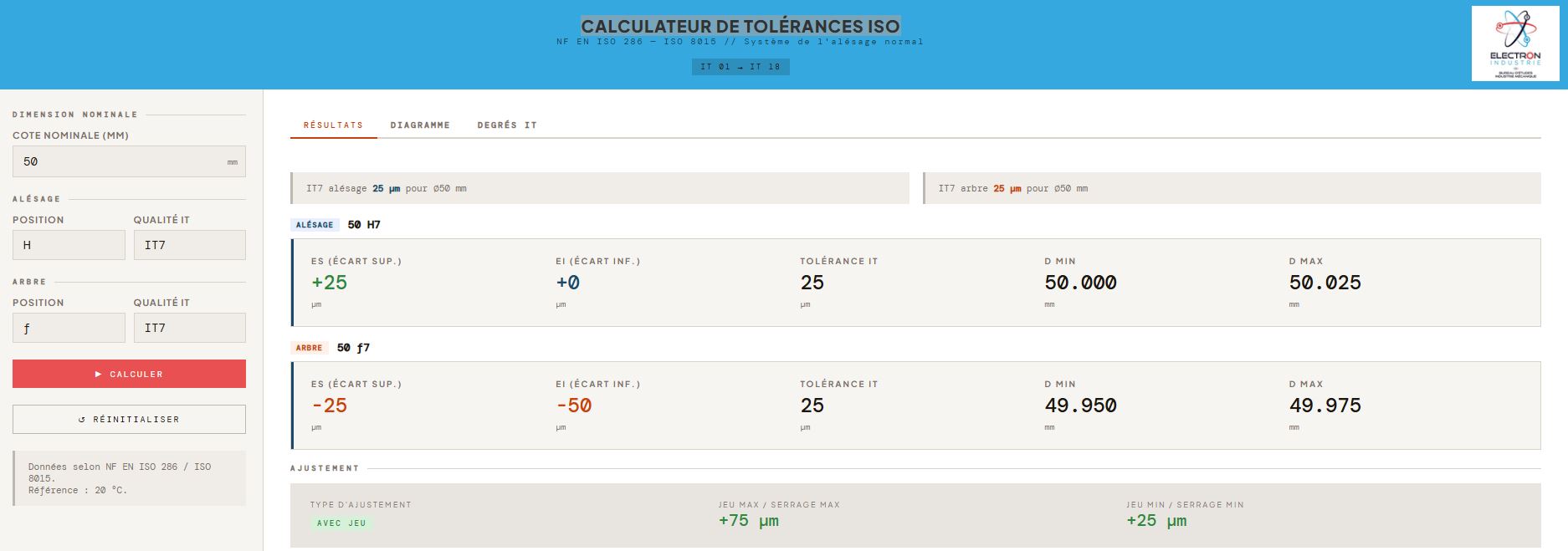Click the Avec Jeu adjustment badge
This screenshot has height=551, width=1568.
[x=341, y=523]
